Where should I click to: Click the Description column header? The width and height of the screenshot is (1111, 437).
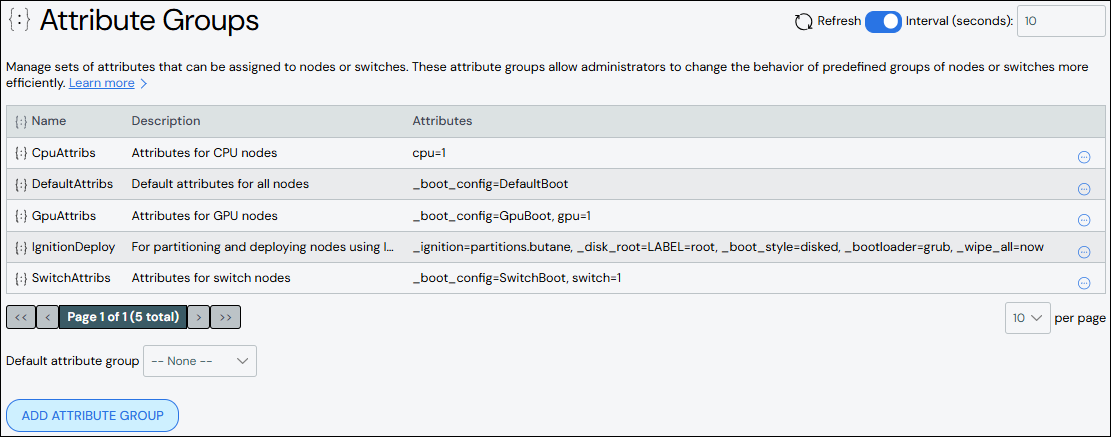166,121
